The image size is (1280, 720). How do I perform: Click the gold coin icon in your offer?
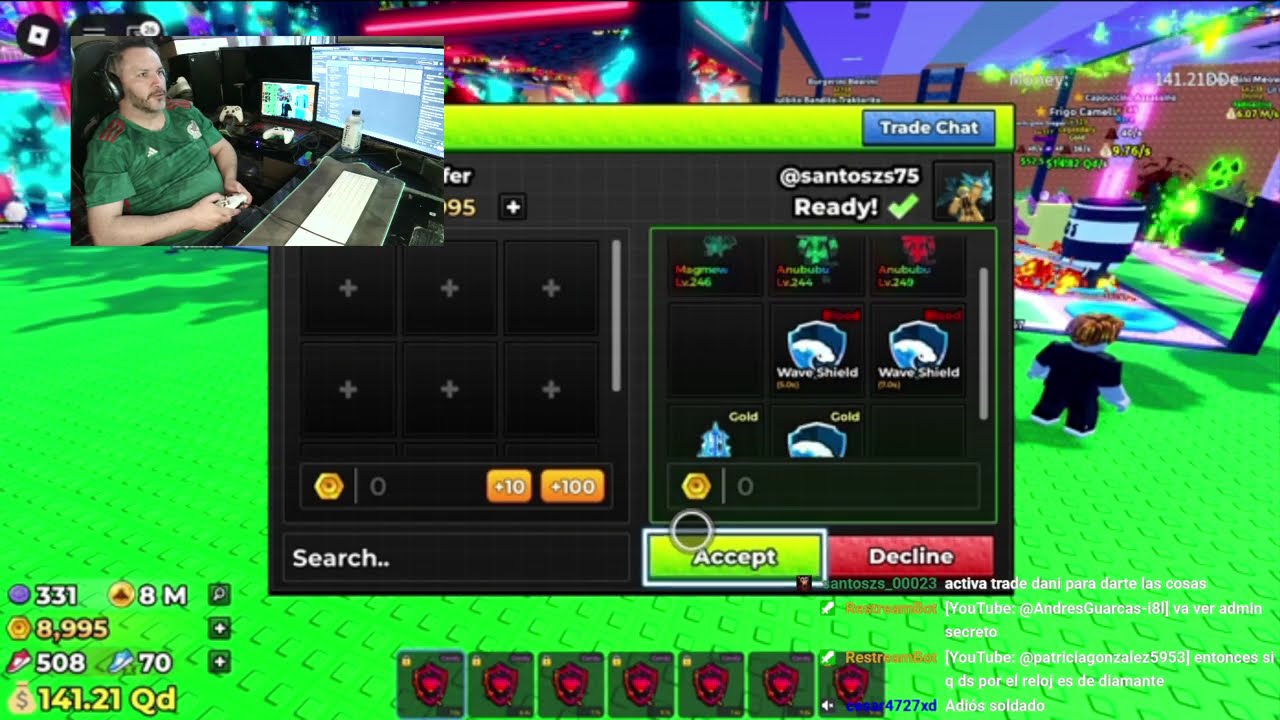point(329,487)
